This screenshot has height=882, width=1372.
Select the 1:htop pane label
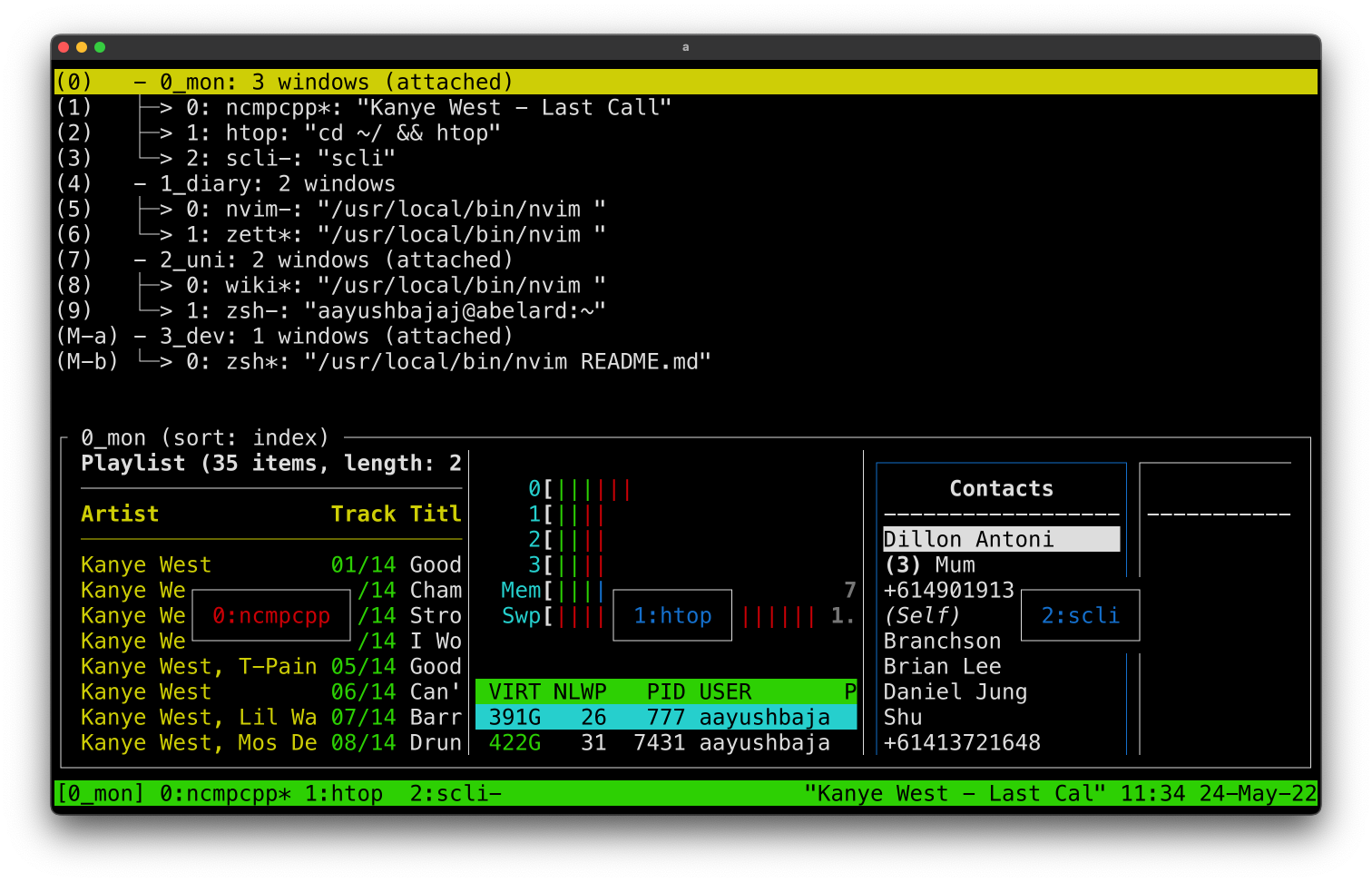tap(671, 615)
